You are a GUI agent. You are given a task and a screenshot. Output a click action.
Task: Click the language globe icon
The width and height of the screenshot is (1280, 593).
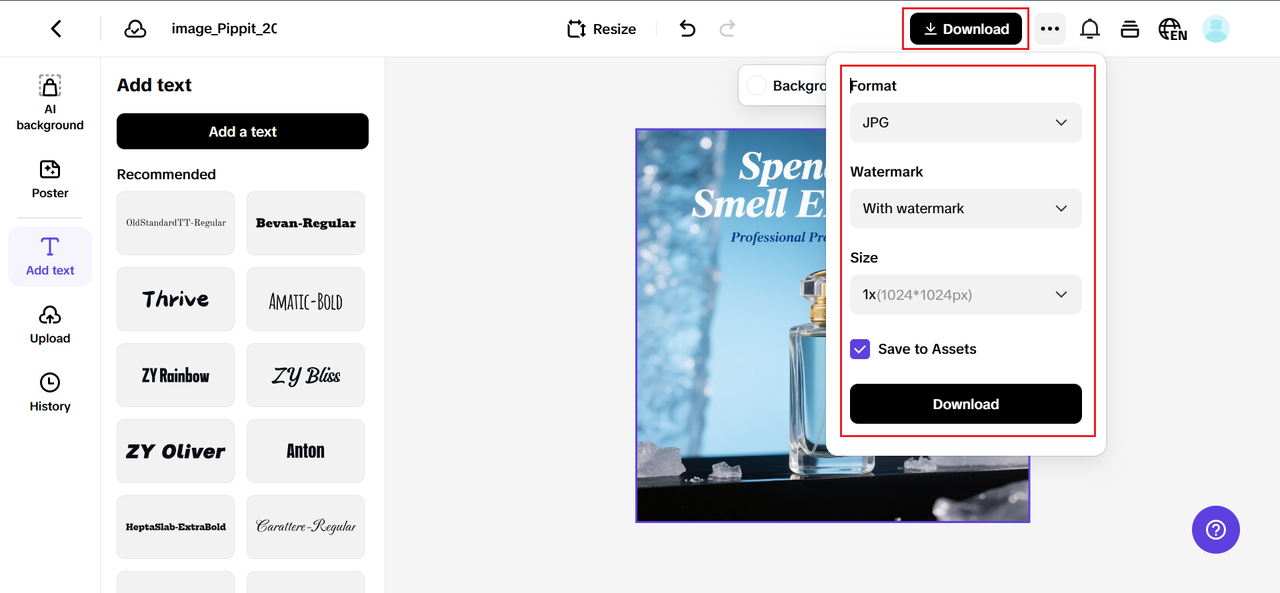tap(1172, 29)
